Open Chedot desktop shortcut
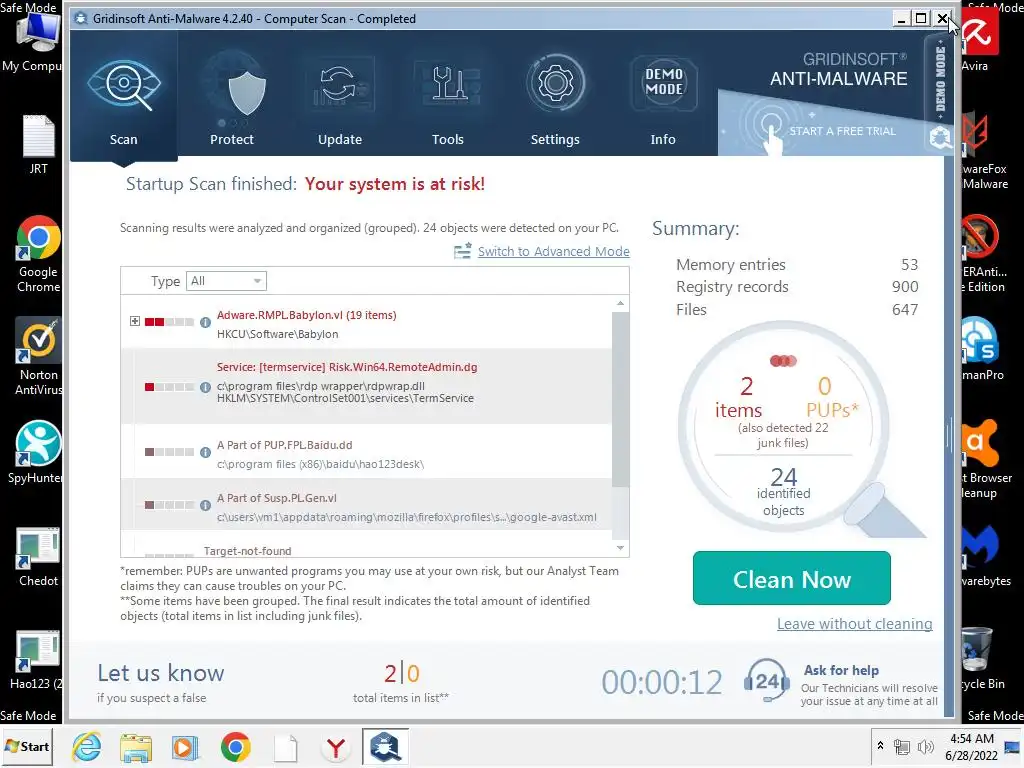The width and height of the screenshot is (1024, 768). click(x=38, y=557)
